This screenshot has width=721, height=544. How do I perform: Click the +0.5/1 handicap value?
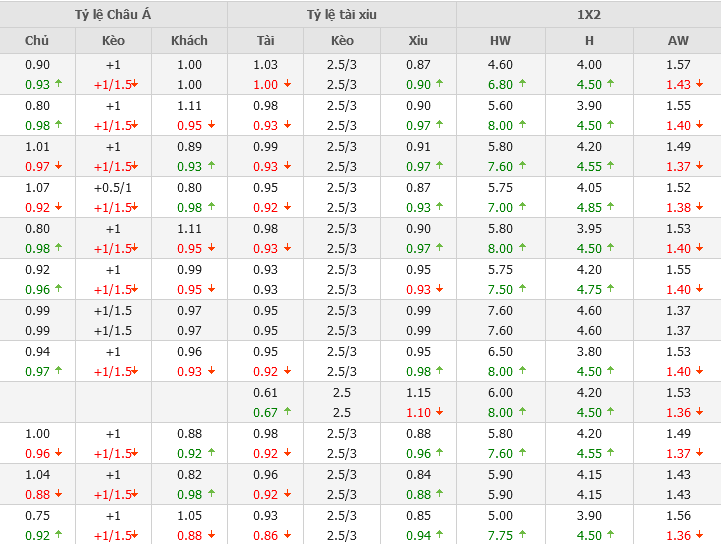114,187
